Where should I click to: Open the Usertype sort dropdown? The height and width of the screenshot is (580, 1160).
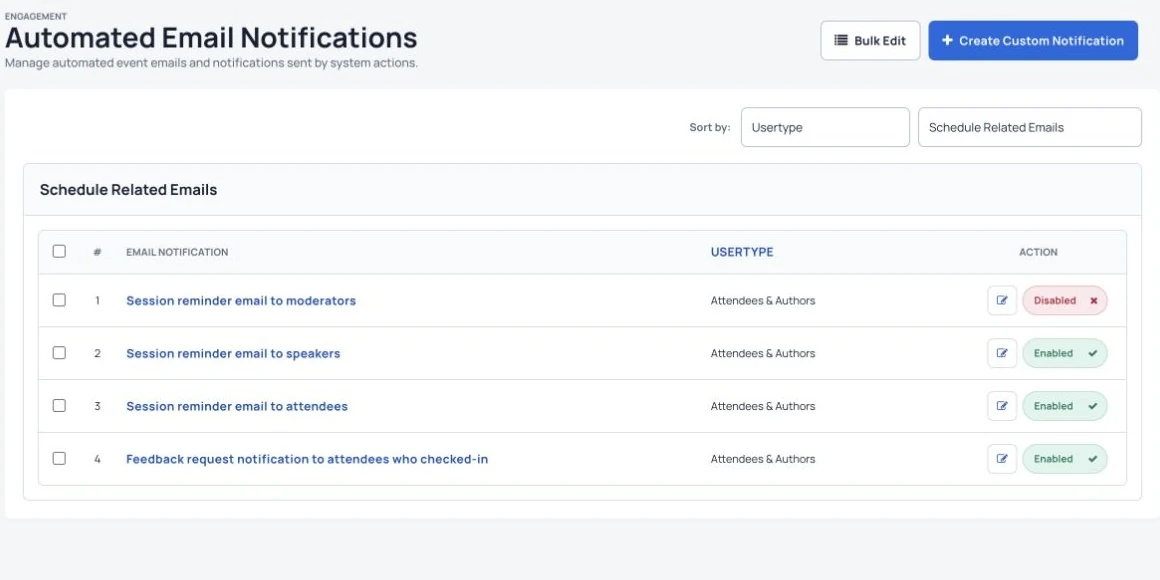click(825, 127)
